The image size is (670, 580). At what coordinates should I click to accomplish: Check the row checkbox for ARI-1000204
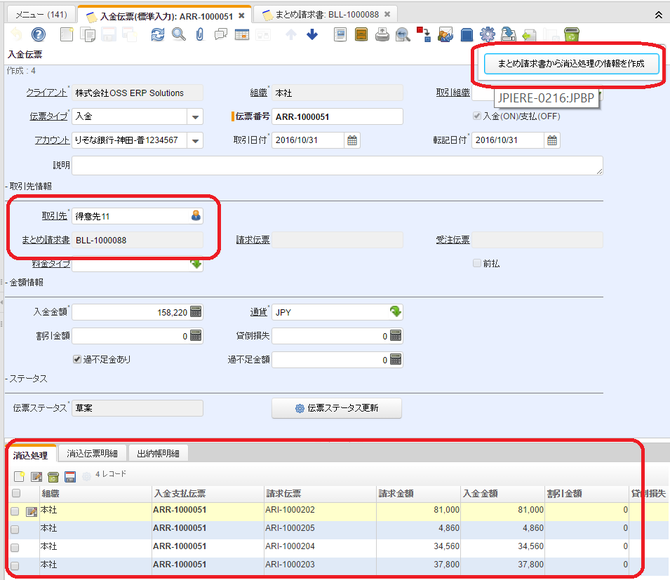(x=15, y=548)
